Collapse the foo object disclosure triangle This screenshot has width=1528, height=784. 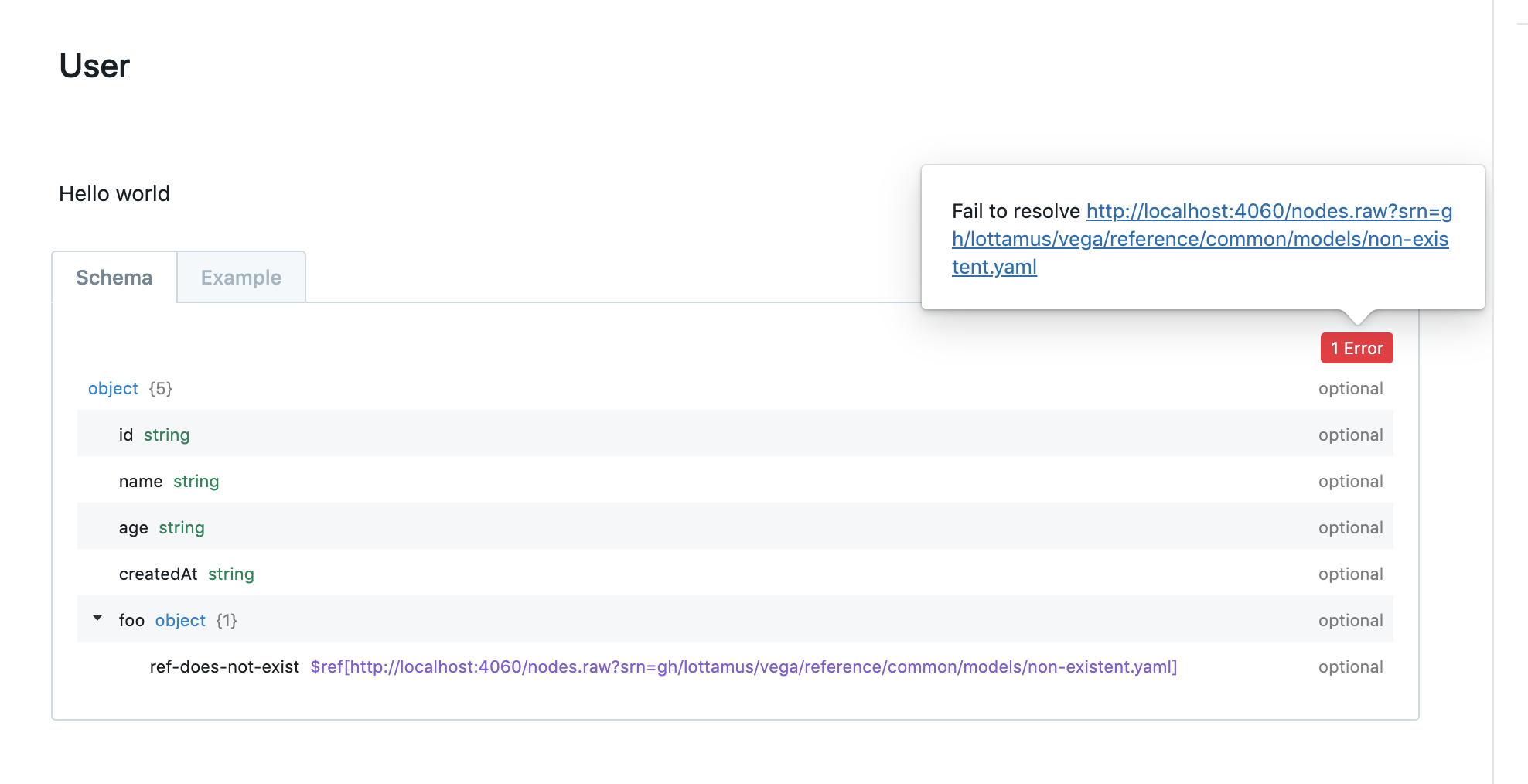click(97, 618)
